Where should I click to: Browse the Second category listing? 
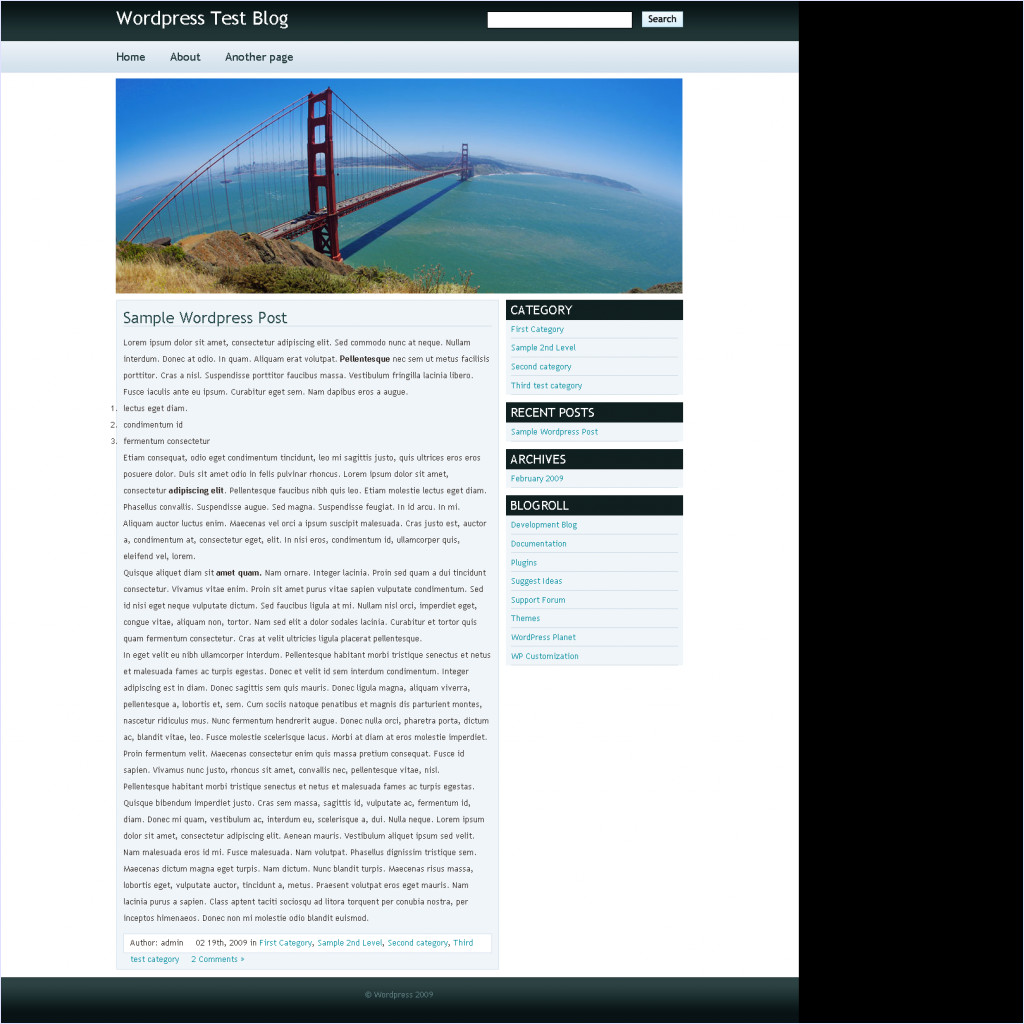click(541, 366)
